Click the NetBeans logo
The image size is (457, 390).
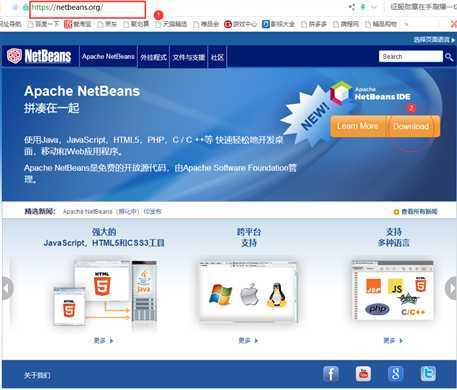point(39,56)
